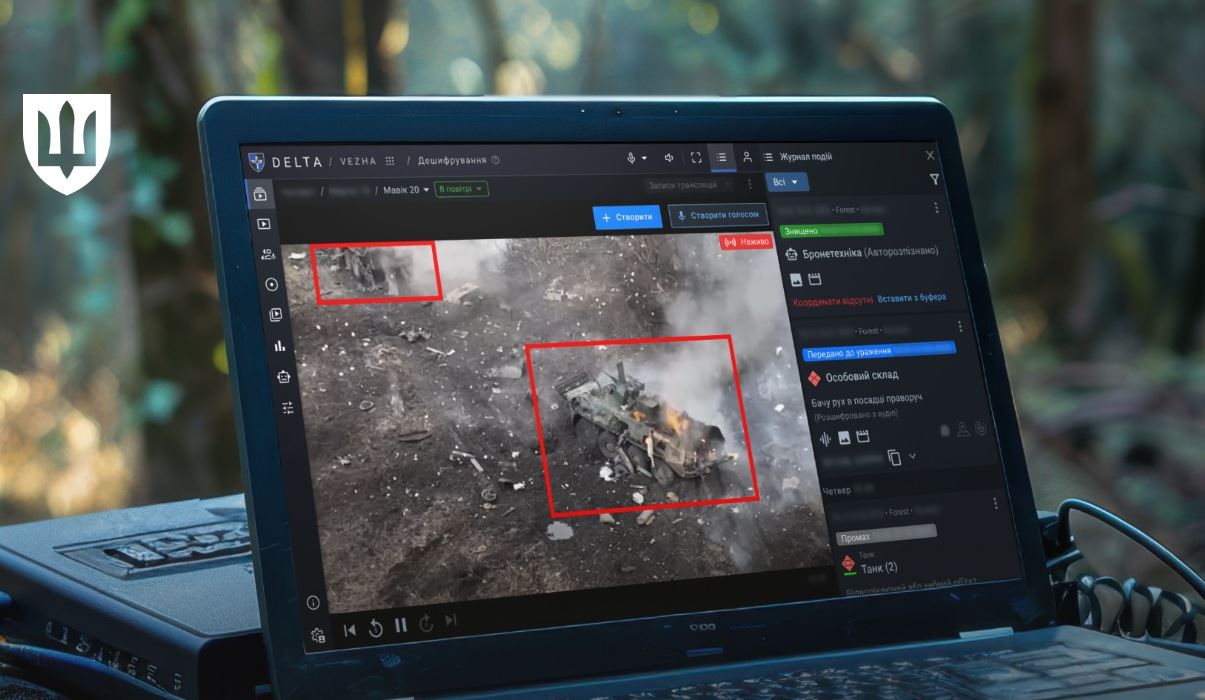This screenshot has width=1205, height=700.
Task: Open three-dot menu of Особовий склад event
Action: coord(960,327)
